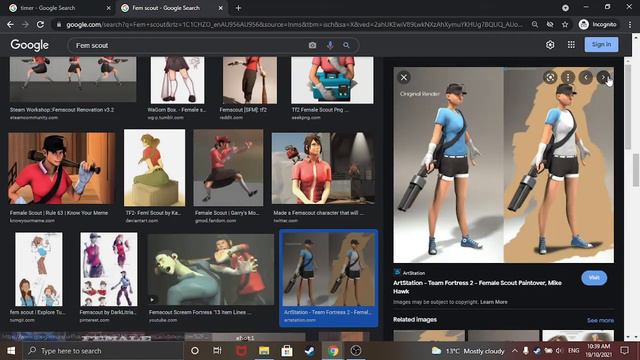640x360 pixels.
Task: Open TF2 Feml Scout deviantart thumbnail
Action: coord(154,168)
